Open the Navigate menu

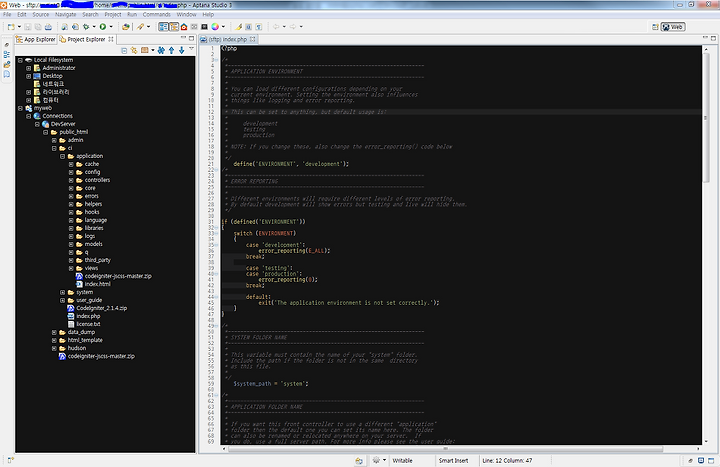click(66, 14)
